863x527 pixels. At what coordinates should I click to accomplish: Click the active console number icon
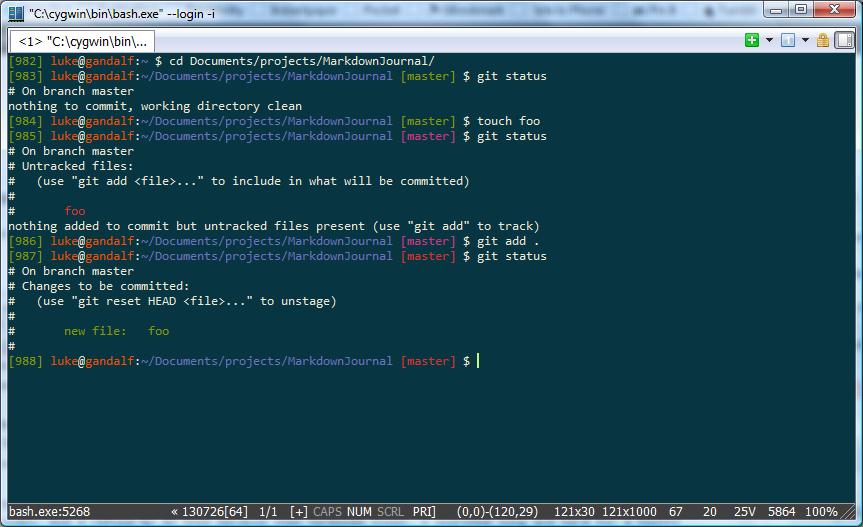click(787, 40)
